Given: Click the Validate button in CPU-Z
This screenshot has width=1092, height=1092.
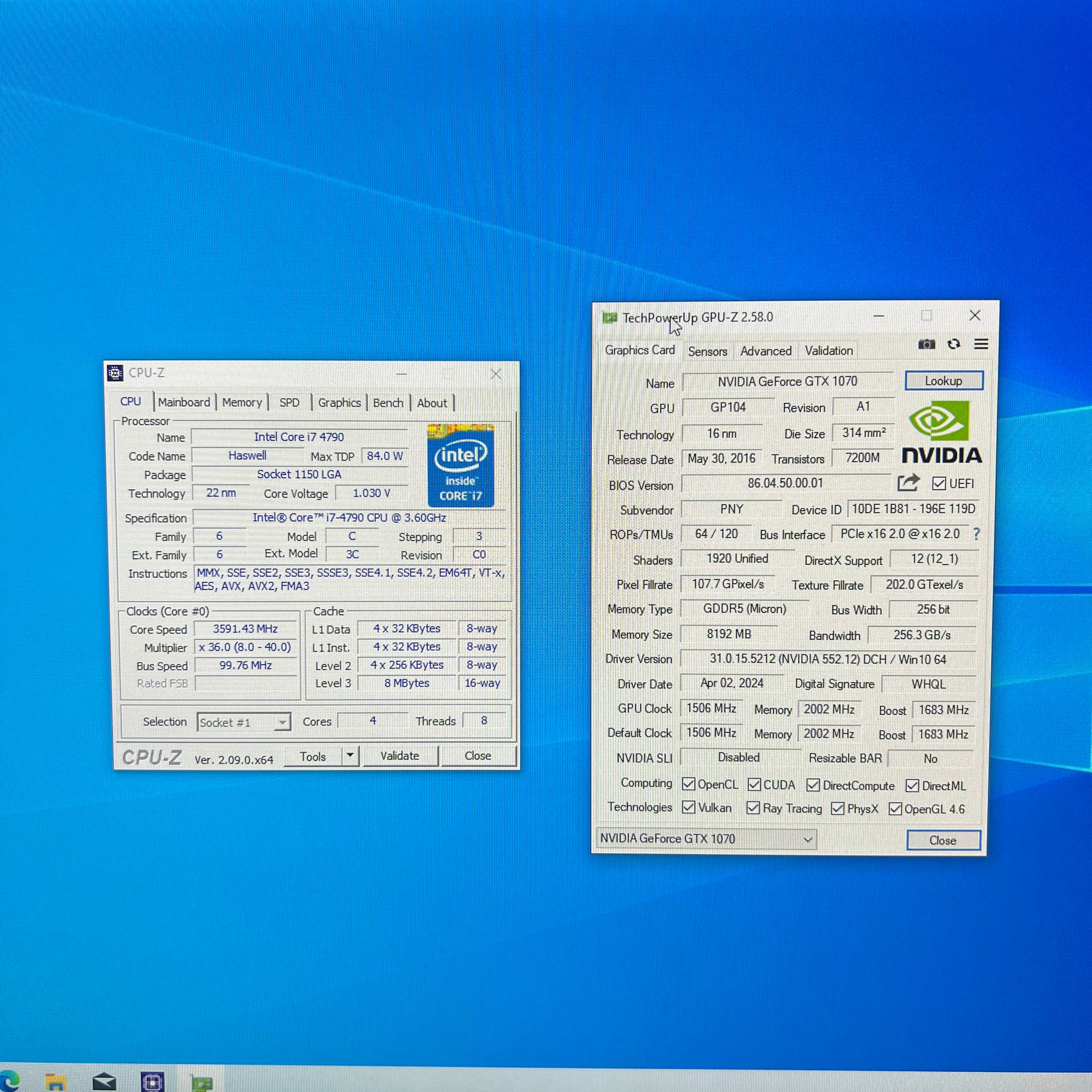Looking at the screenshot, I should pos(400,756).
